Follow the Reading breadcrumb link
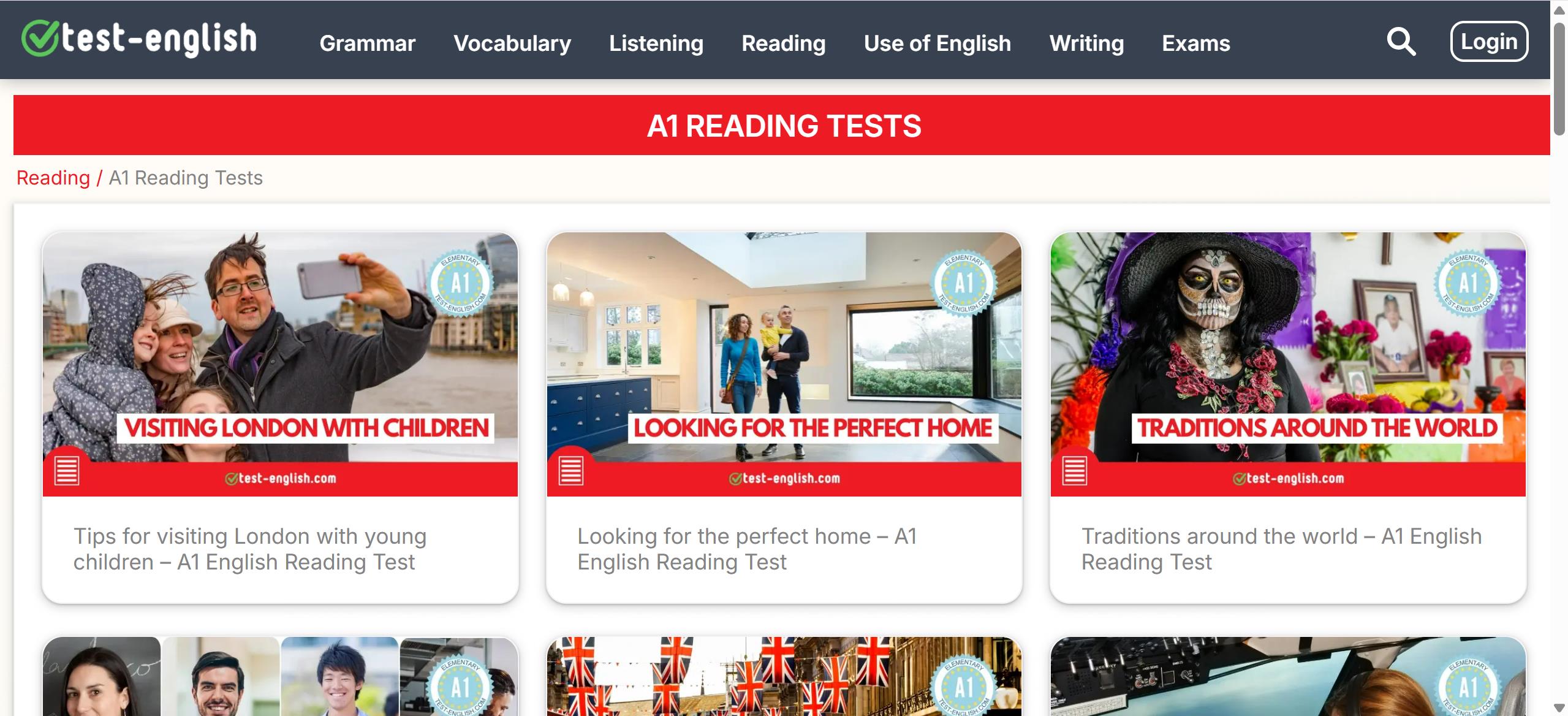1568x716 pixels. pyautogui.click(x=53, y=178)
